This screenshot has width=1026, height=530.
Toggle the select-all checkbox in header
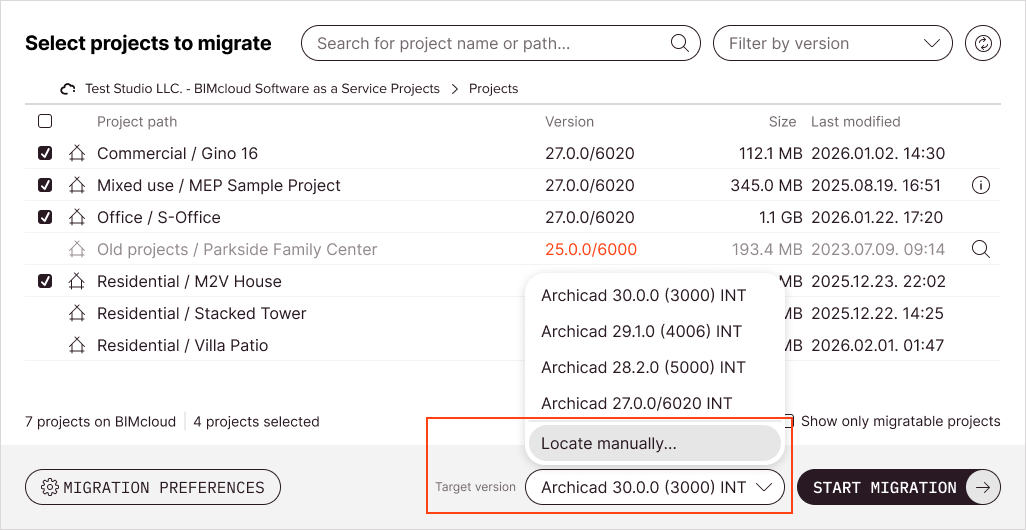pos(44,121)
